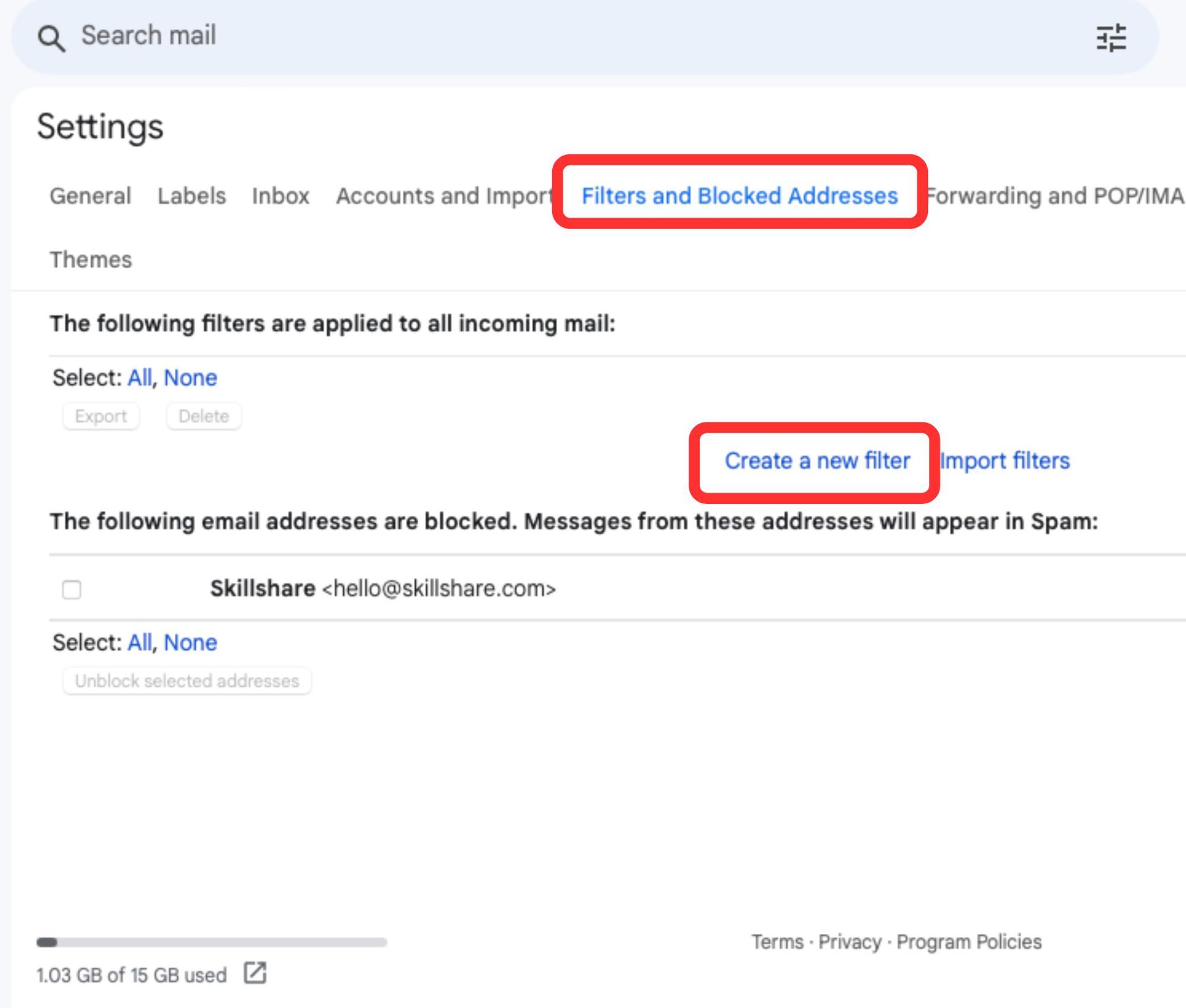
Task: Switch to the Themes tab
Action: pyautogui.click(x=91, y=259)
